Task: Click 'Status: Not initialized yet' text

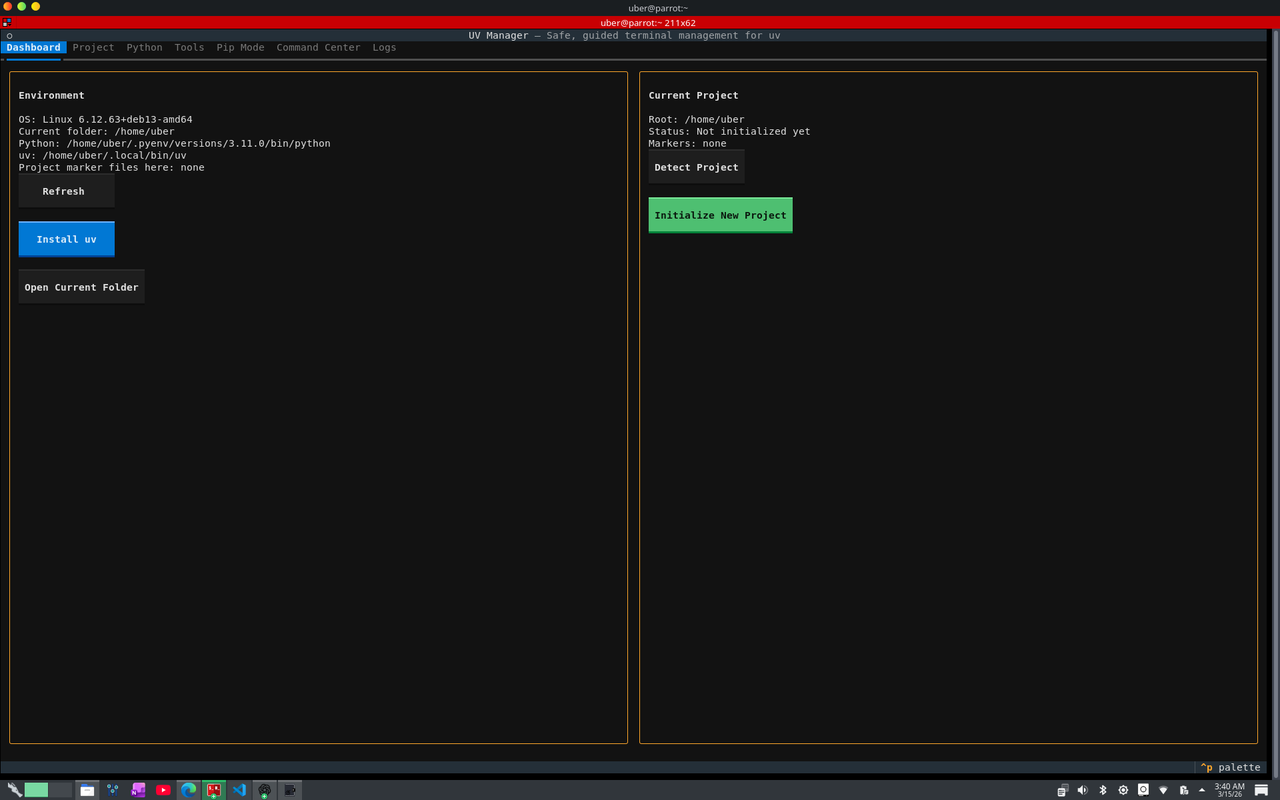Action: 729,131
